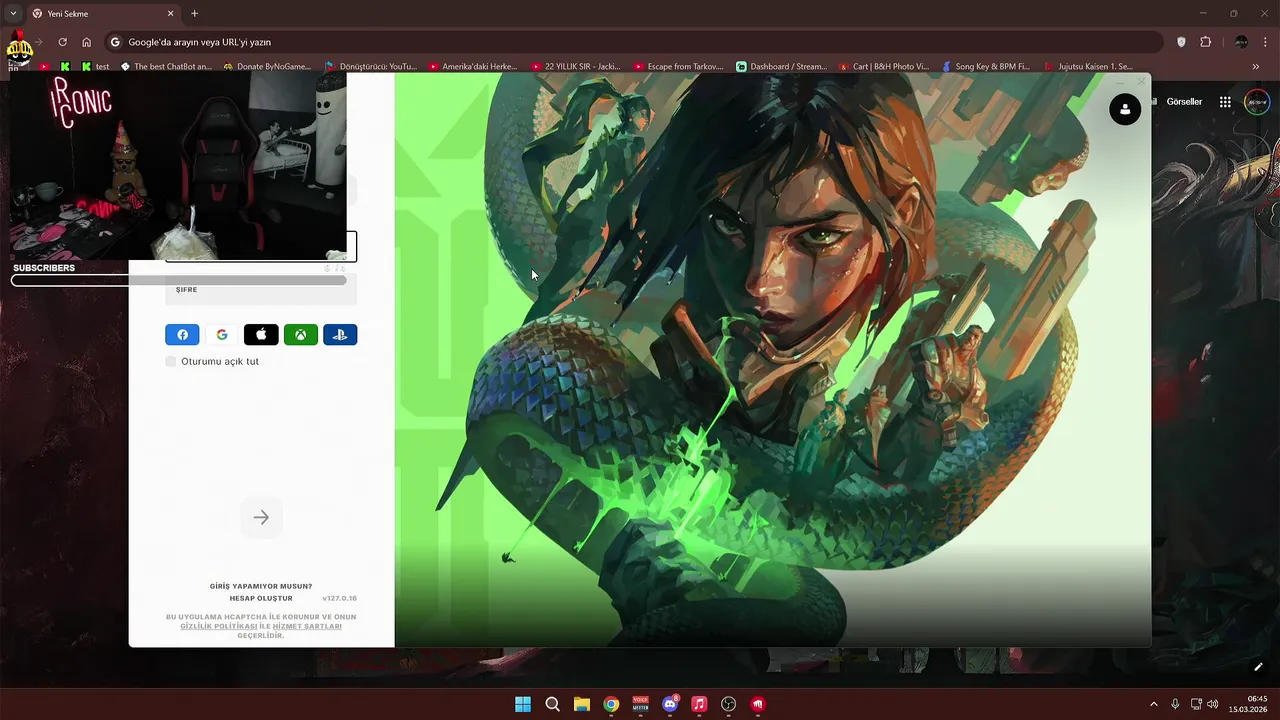This screenshot has width=1280, height=720.
Task: Open Discord from taskbar
Action: click(670, 704)
